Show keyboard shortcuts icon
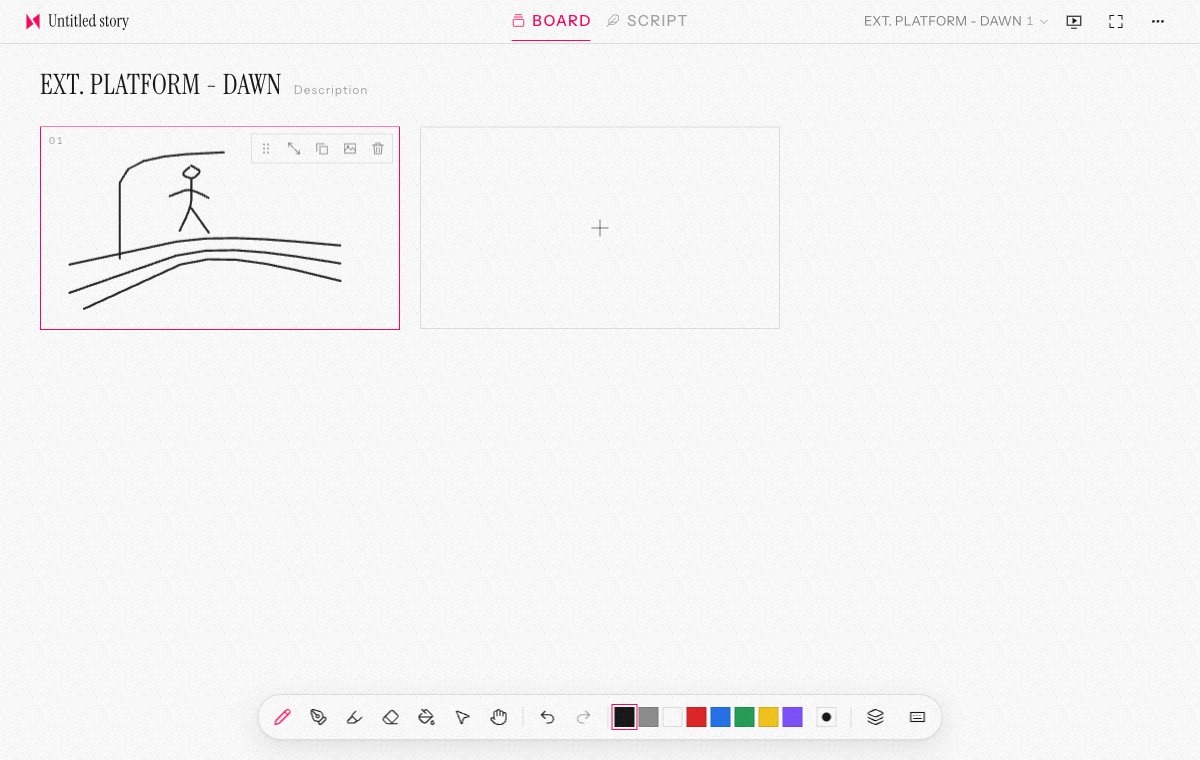The width and height of the screenshot is (1200, 760). click(x=917, y=717)
